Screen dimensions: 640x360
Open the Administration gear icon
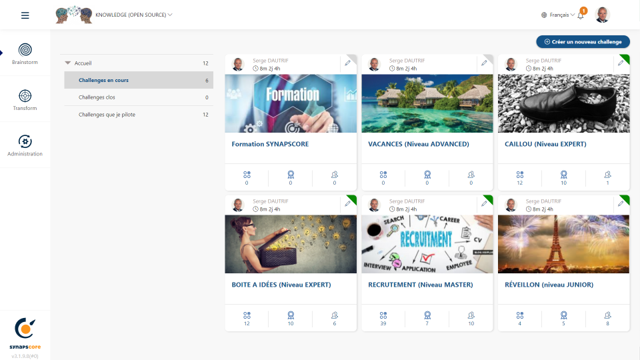25,142
